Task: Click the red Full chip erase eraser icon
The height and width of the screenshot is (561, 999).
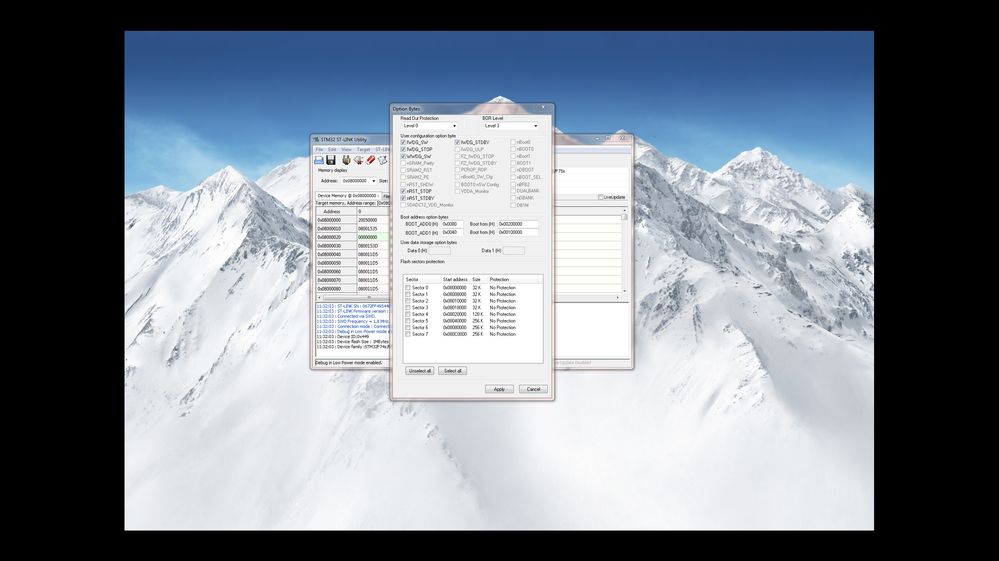Action: pyautogui.click(x=370, y=160)
